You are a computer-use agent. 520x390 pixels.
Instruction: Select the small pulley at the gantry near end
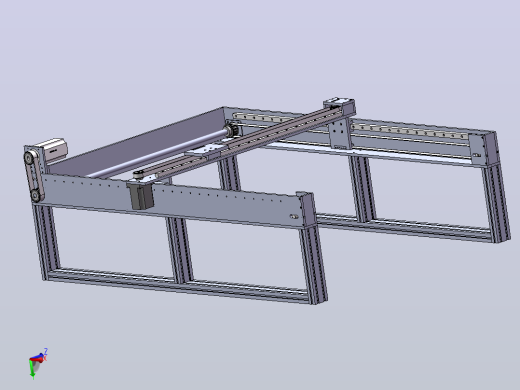[x=139, y=174]
